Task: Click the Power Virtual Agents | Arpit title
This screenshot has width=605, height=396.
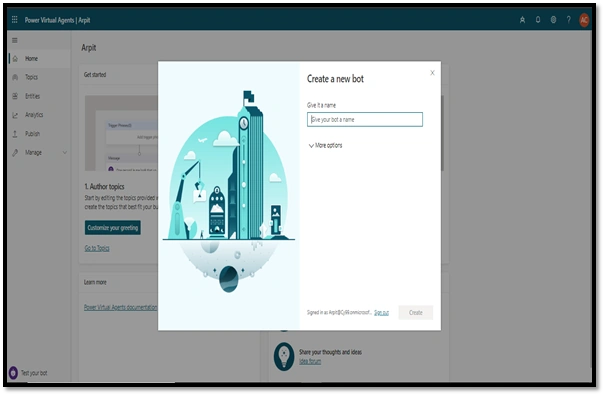Action: [57, 20]
